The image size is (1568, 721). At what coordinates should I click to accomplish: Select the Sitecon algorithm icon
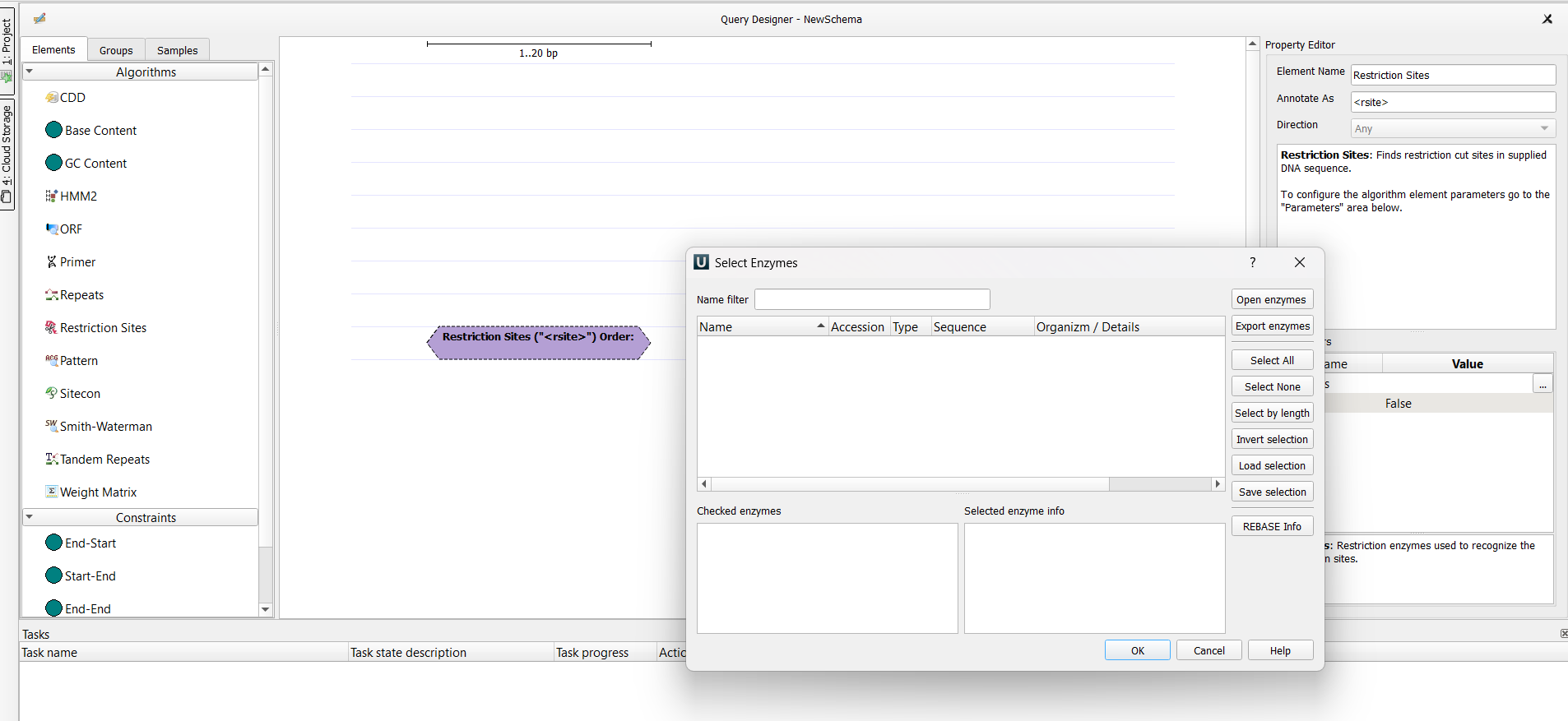coord(52,393)
